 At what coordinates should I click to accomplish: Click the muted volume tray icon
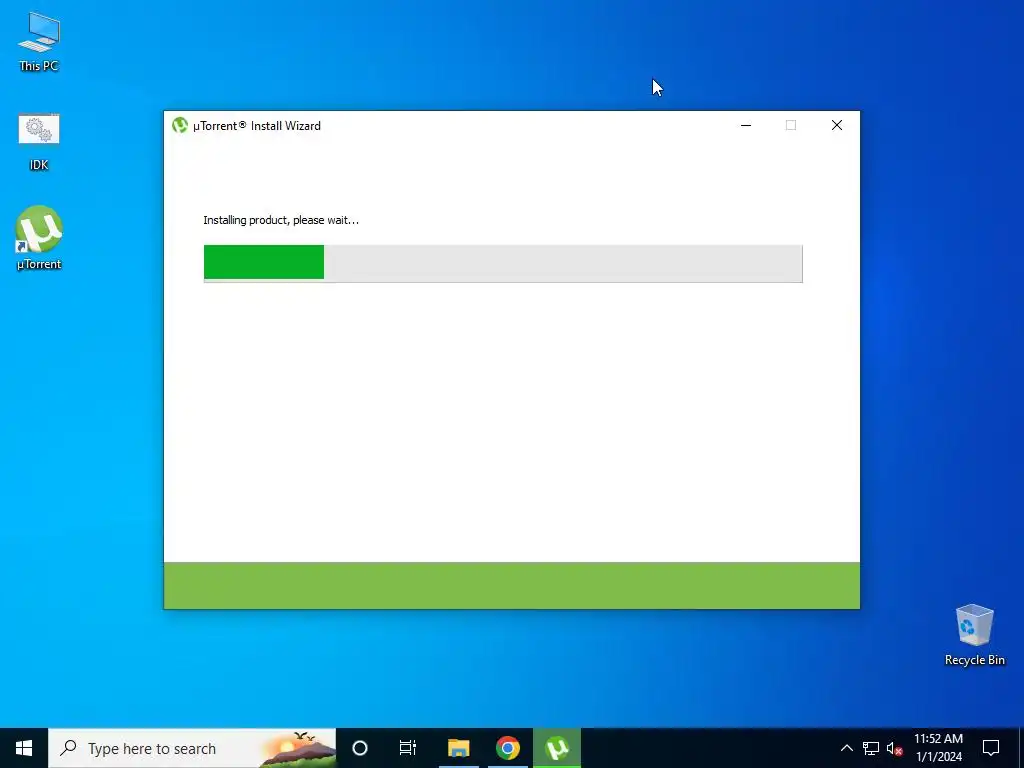point(894,748)
